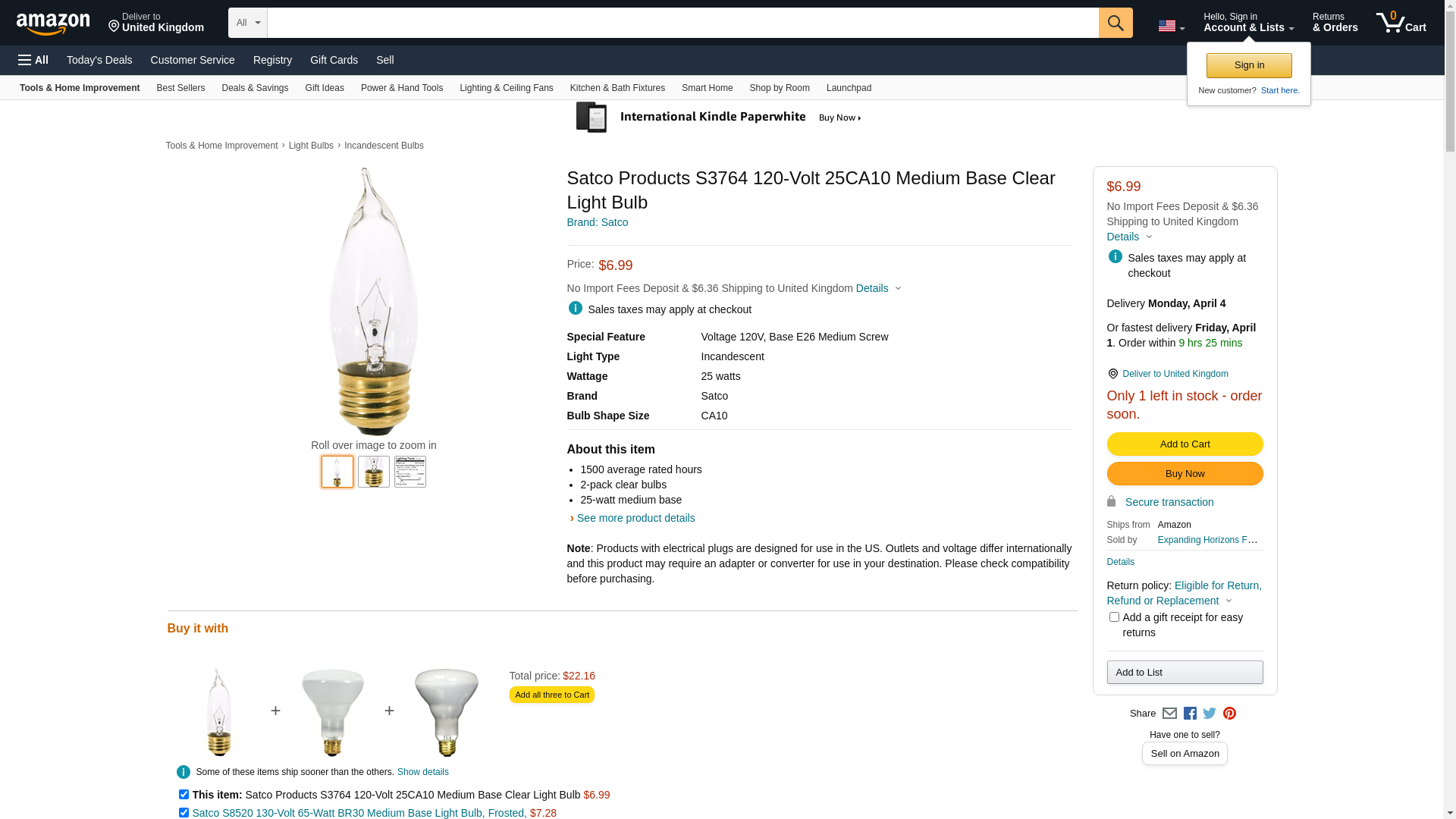This screenshot has width=1456, height=819.
Task: Click the Buy Now button
Action: click(1185, 474)
